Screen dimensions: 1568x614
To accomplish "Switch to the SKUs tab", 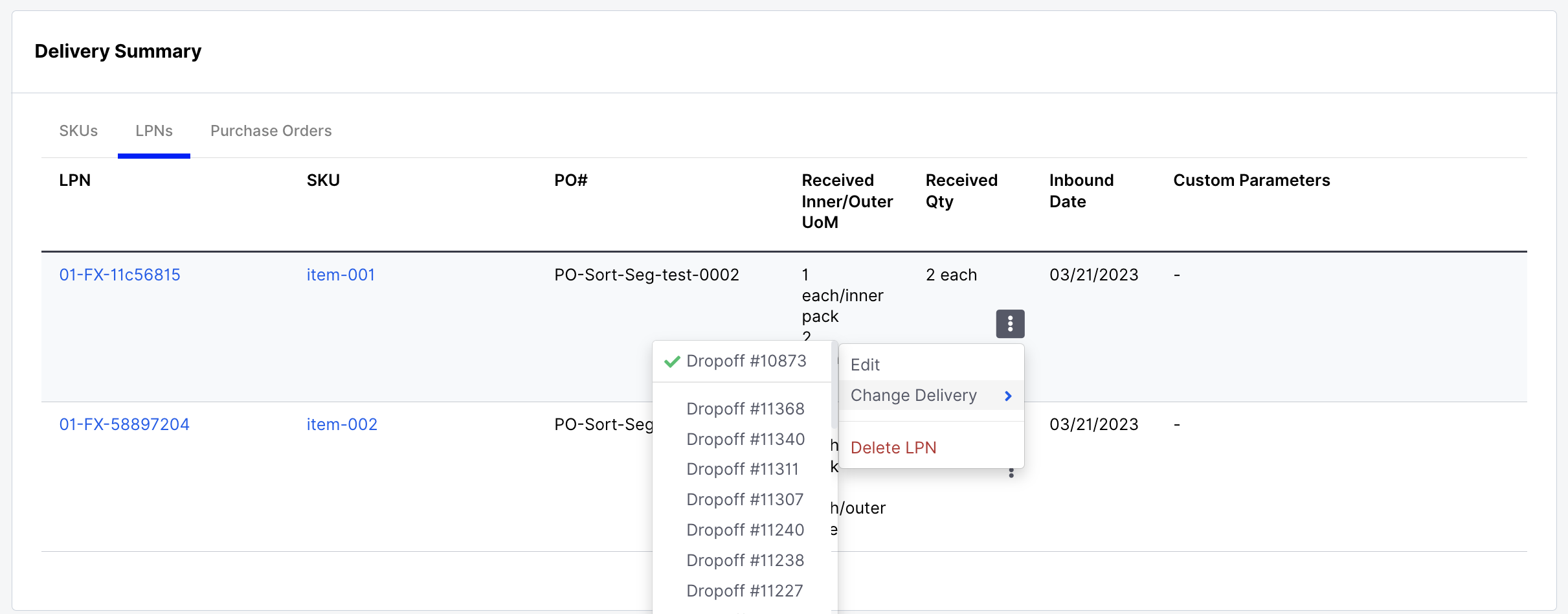I will (78, 131).
